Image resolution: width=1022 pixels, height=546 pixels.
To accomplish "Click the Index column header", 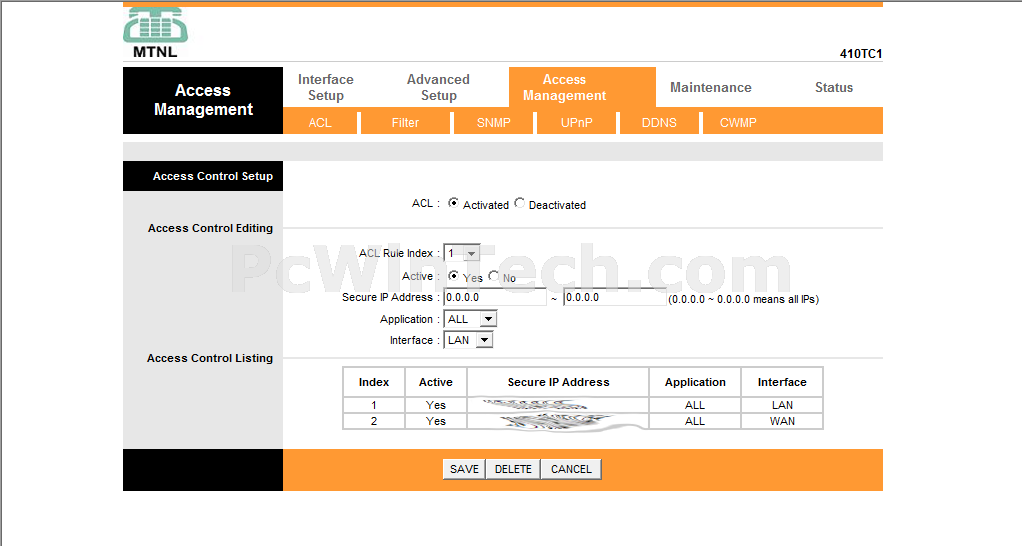I will click(373, 382).
